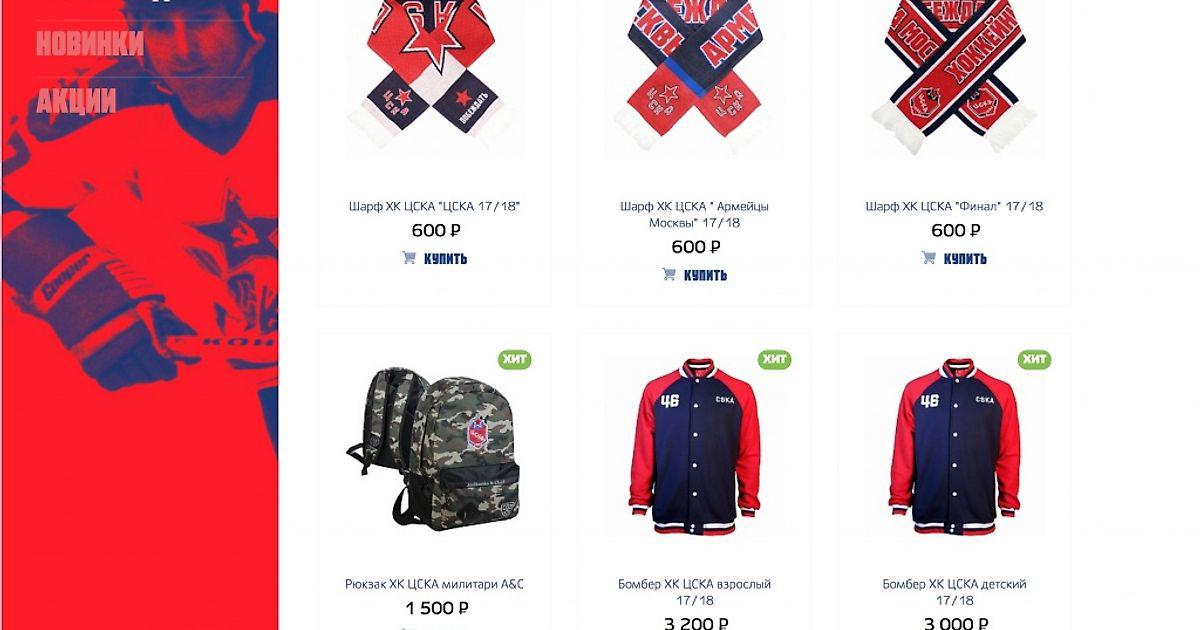Open the Шарф ХК ЦСКА "Финал" 17/18 title link
The image size is (1200, 630).
click(954, 206)
